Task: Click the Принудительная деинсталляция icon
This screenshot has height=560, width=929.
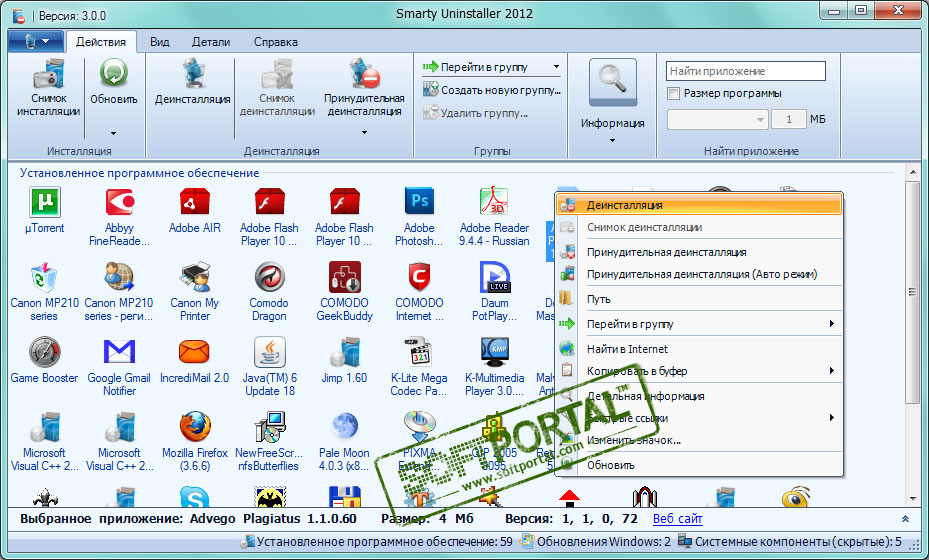Action: point(364,73)
